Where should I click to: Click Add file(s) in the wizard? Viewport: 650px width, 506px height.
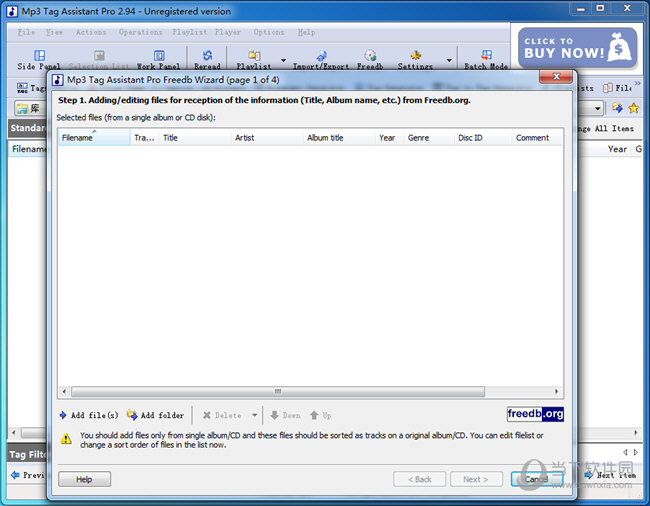(89, 415)
